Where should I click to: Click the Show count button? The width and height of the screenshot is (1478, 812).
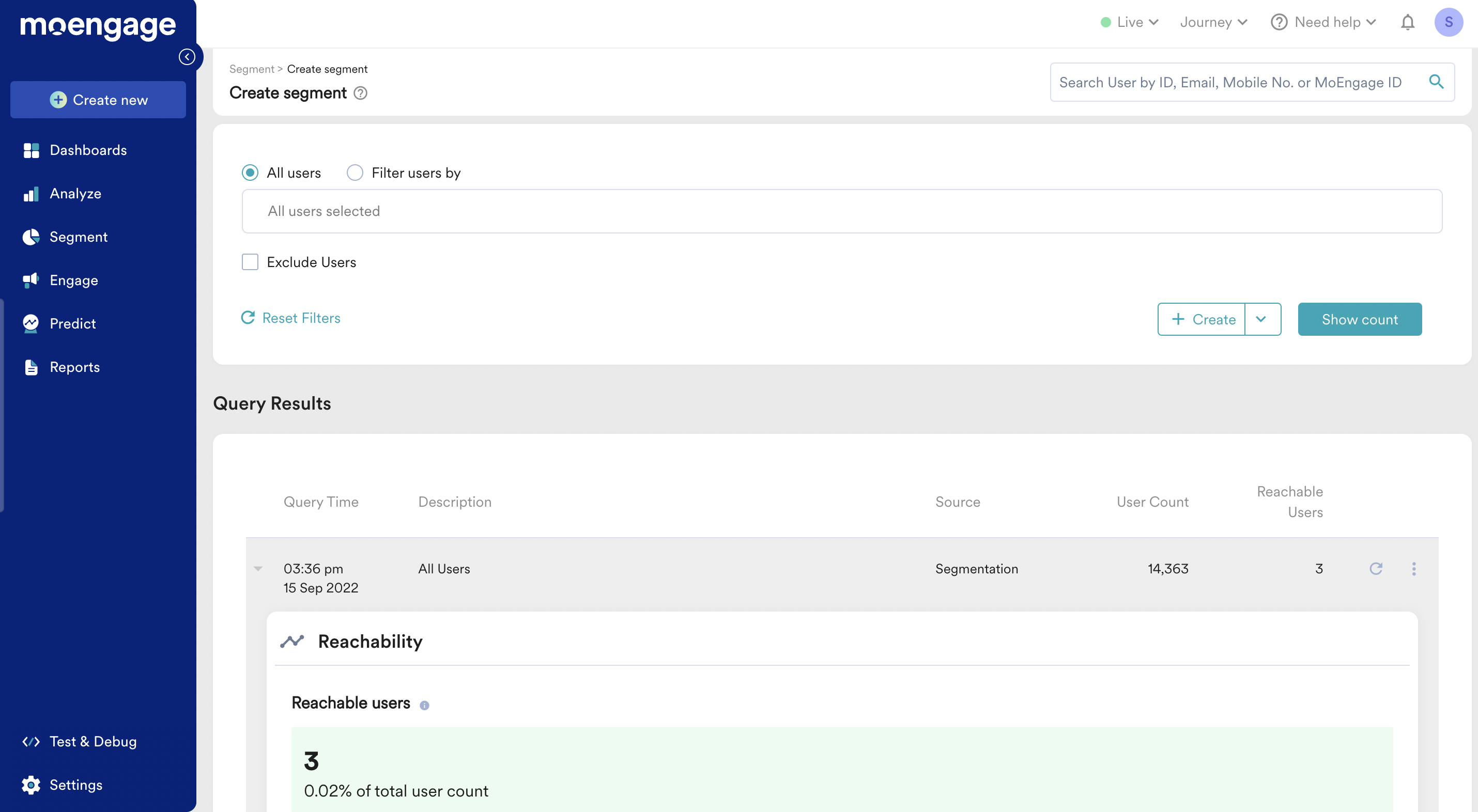click(x=1359, y=319)
